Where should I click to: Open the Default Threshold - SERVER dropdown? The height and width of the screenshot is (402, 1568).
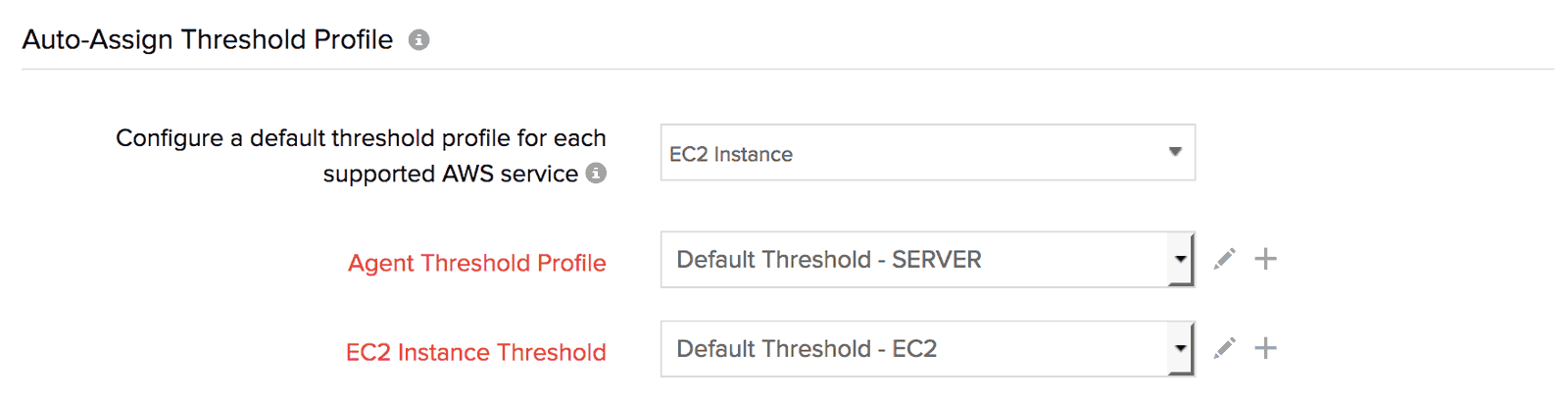(x=913, y=260)
